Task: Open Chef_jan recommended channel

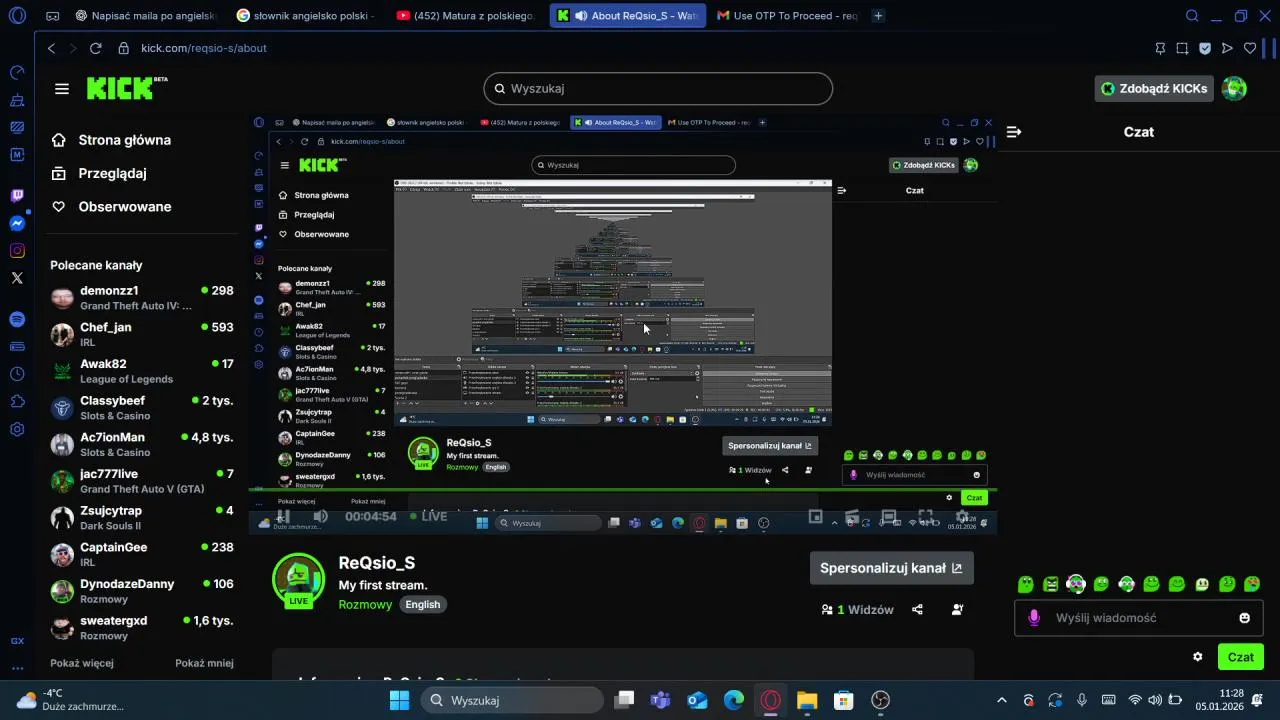Action: tap(142, 334)
